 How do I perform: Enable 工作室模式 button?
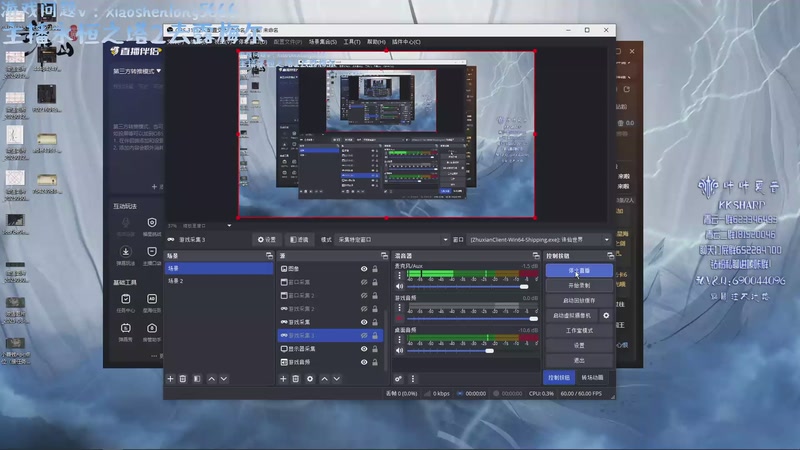[579, 331]
